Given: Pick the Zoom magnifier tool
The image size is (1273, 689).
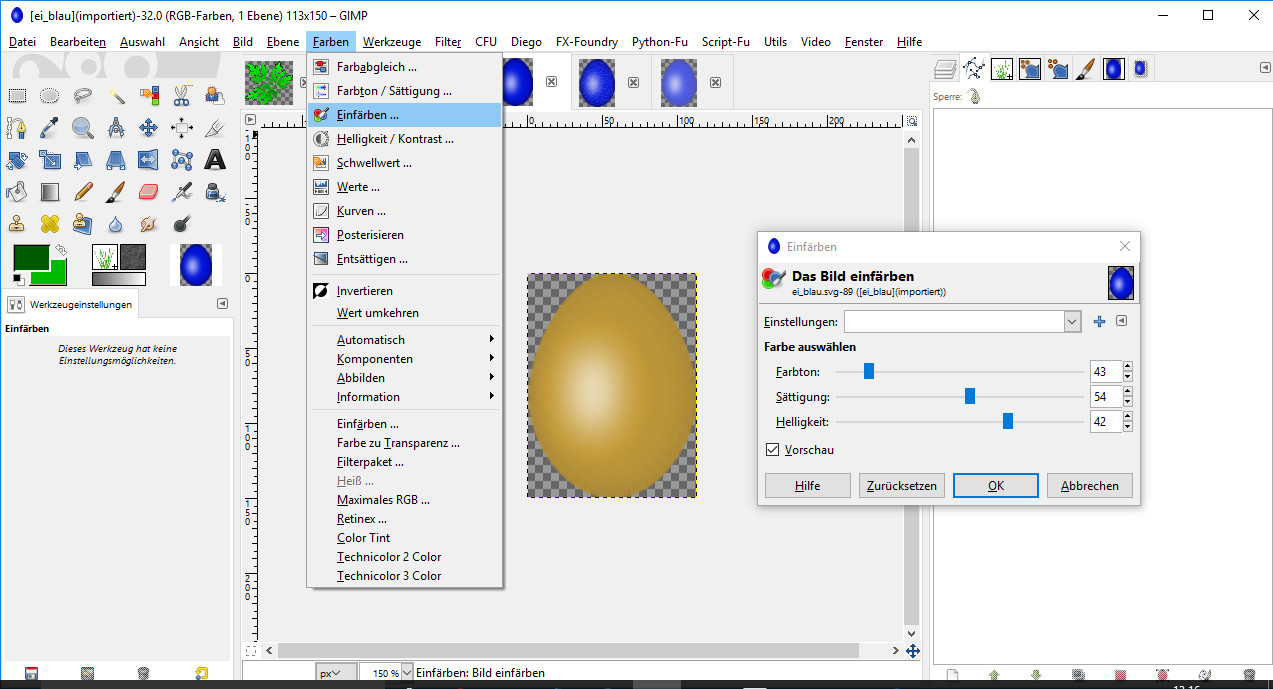Looking at the screenshot, I should point(83,128).
